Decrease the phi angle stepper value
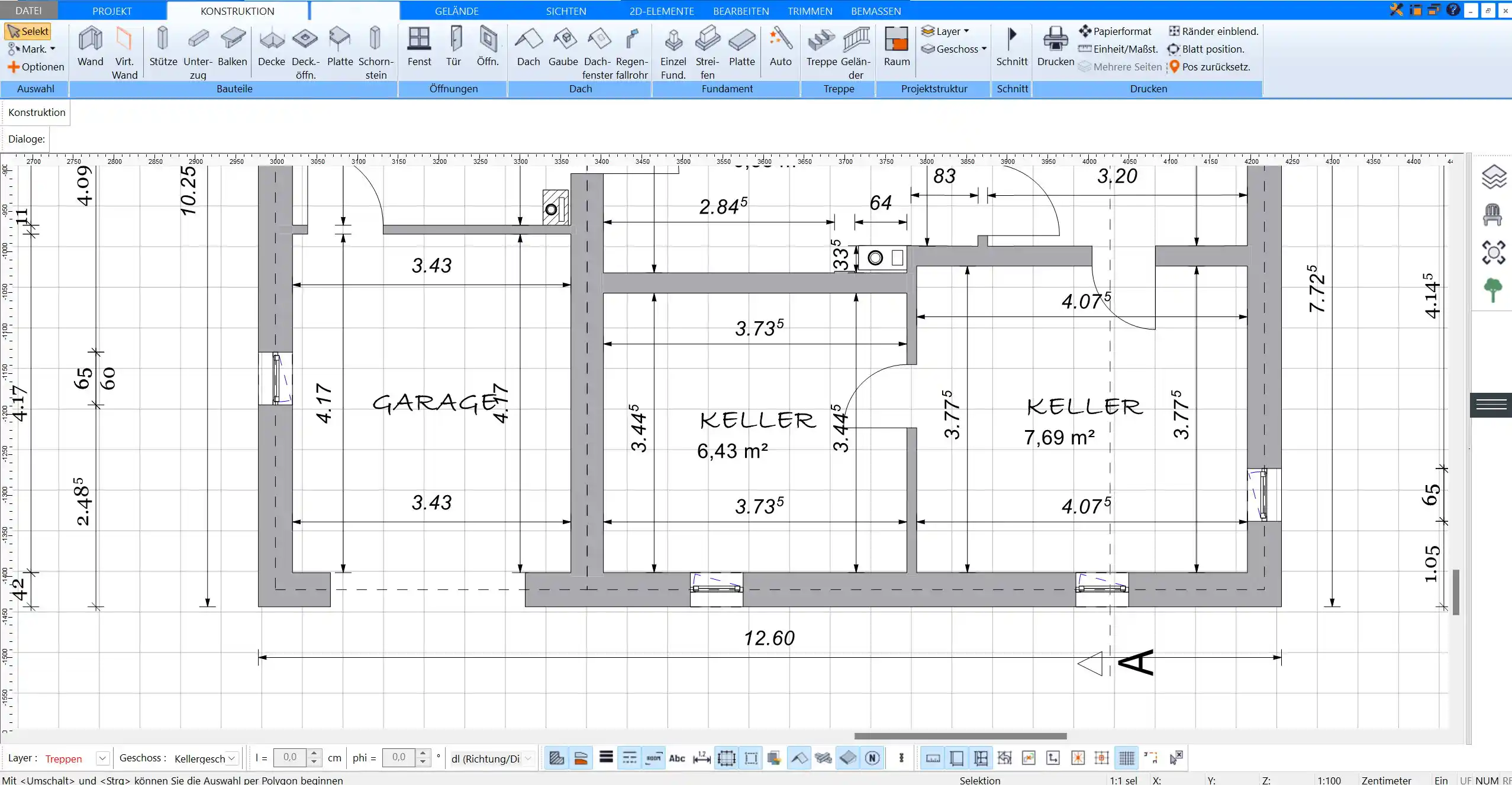 click(423, 763)
